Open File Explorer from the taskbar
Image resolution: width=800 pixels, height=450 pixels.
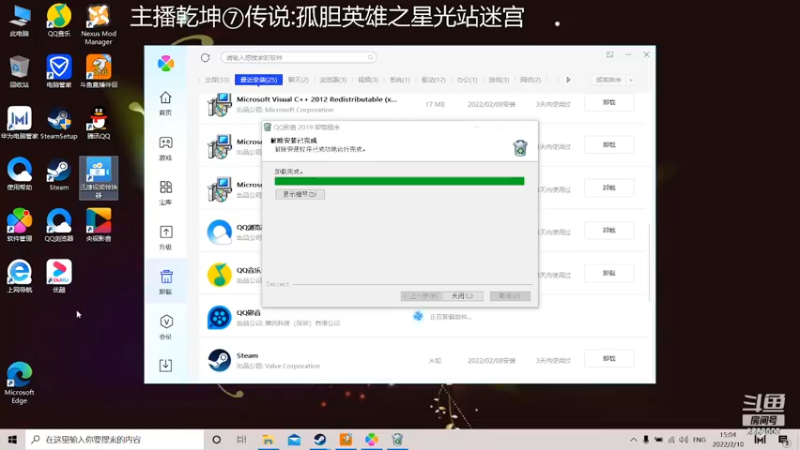click(268, 440)
